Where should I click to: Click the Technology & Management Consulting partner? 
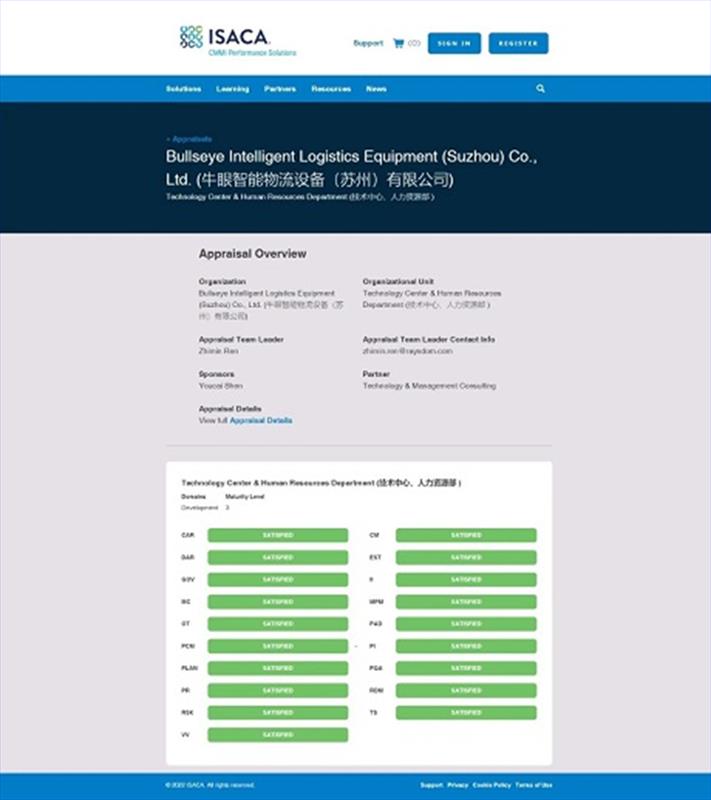429,386
